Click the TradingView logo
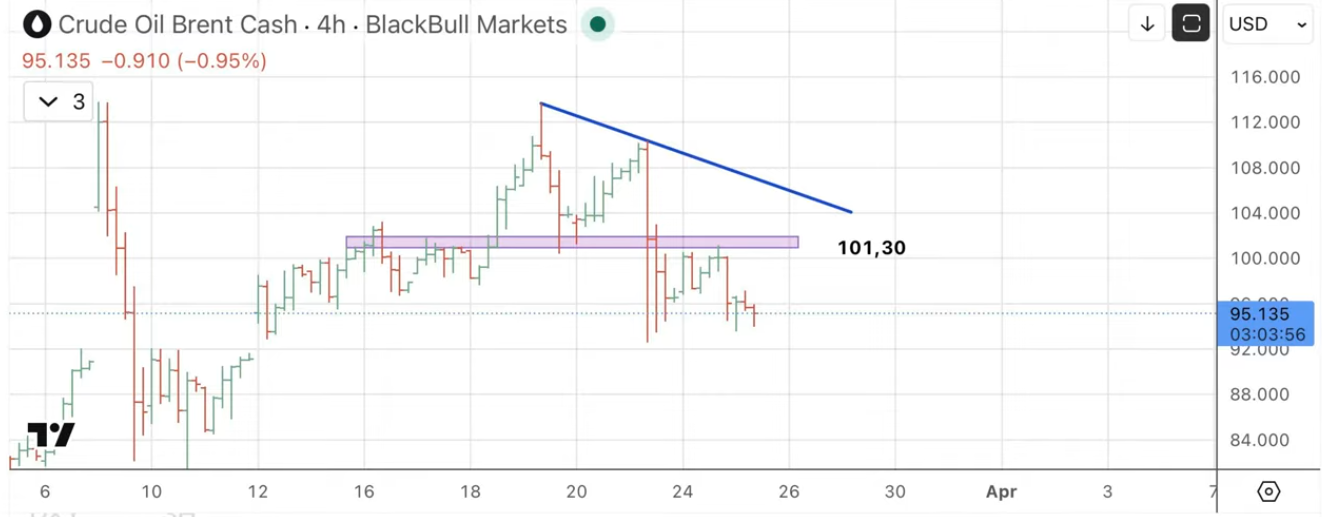 50,436
